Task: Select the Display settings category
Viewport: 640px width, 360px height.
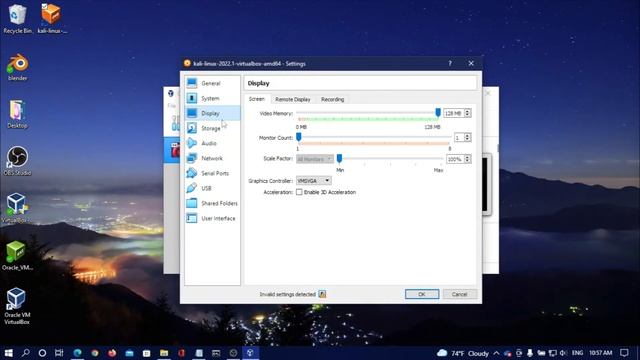Action: (212, 113)
